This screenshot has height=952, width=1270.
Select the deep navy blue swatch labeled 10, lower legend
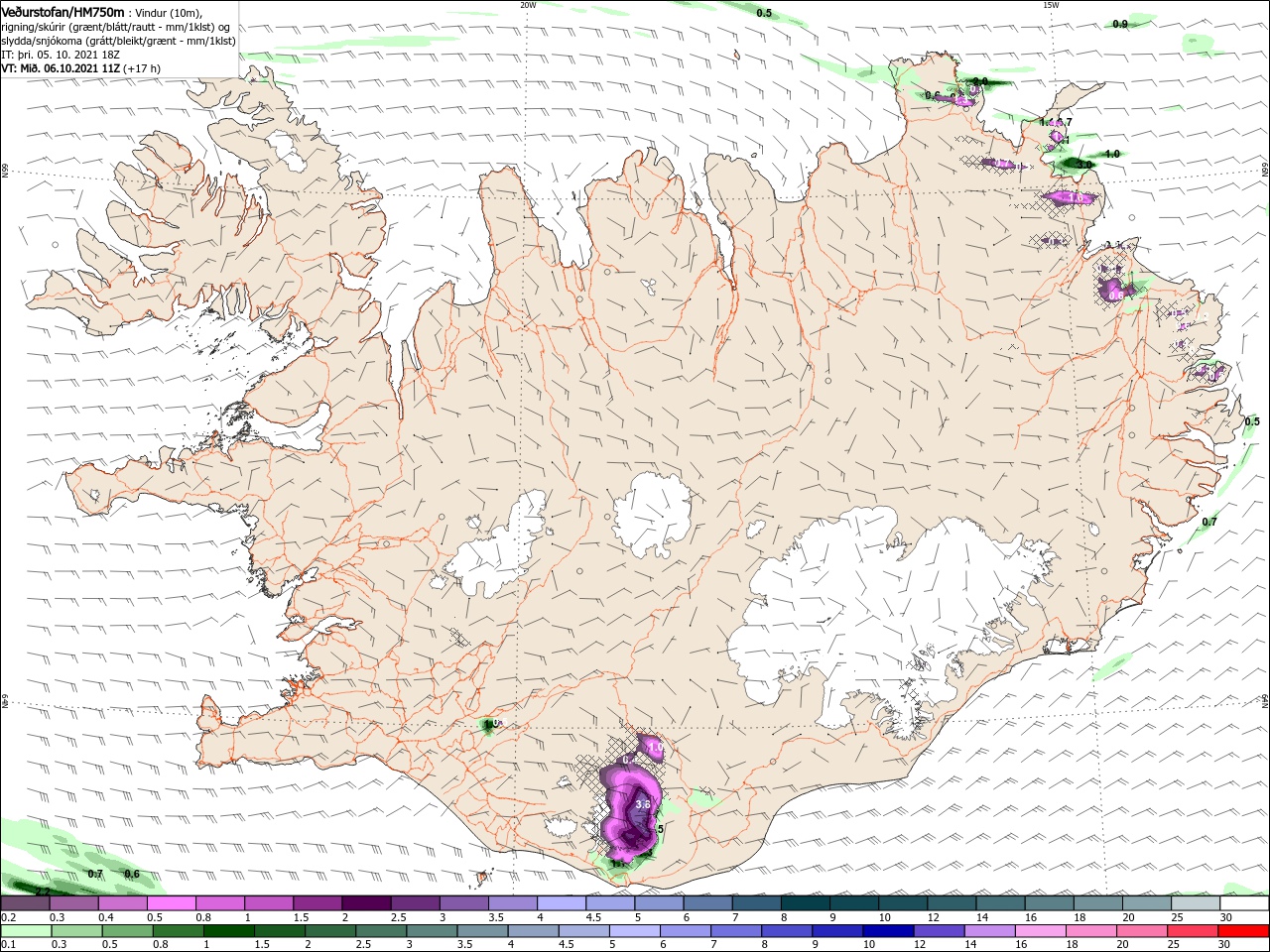coord(888,930)
